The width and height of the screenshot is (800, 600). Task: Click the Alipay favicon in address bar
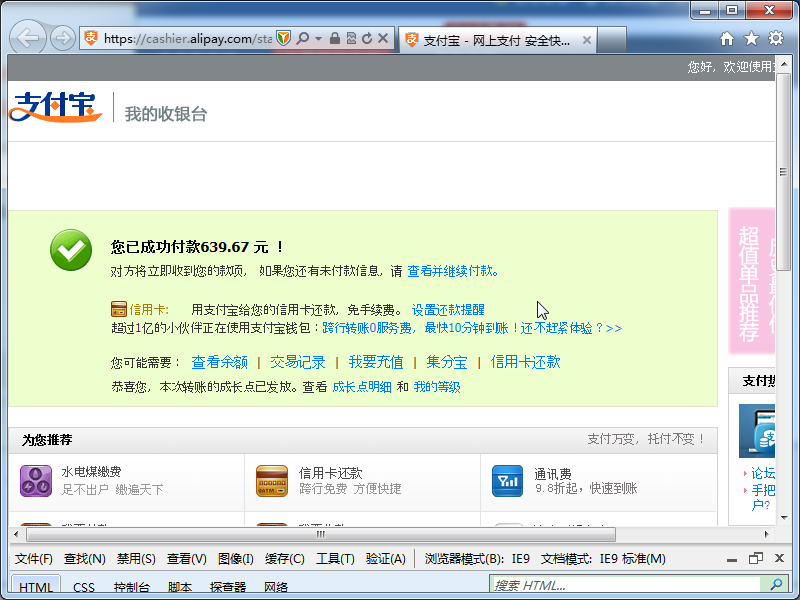[x=91, y=38]
